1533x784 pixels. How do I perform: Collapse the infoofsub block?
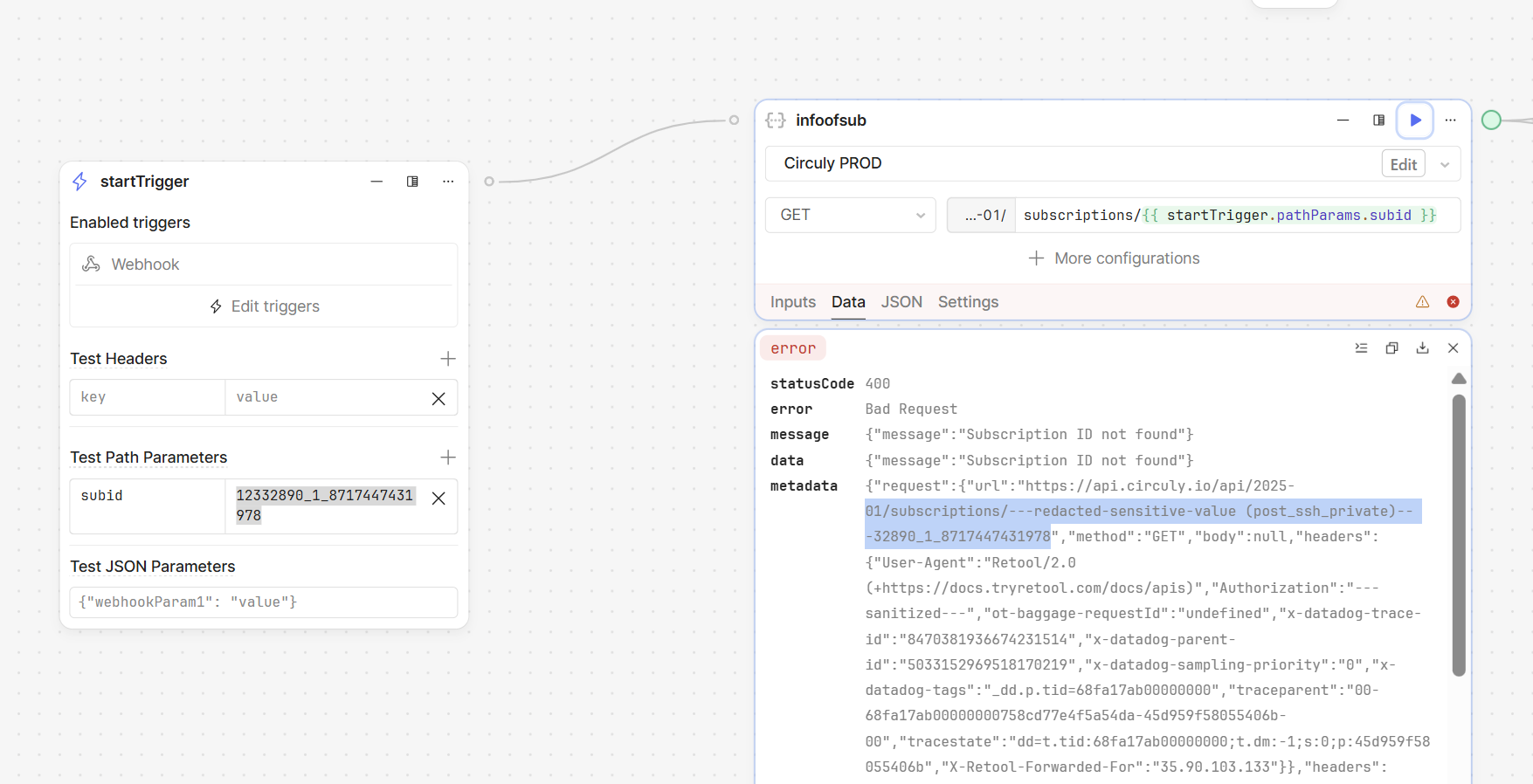1343,120
